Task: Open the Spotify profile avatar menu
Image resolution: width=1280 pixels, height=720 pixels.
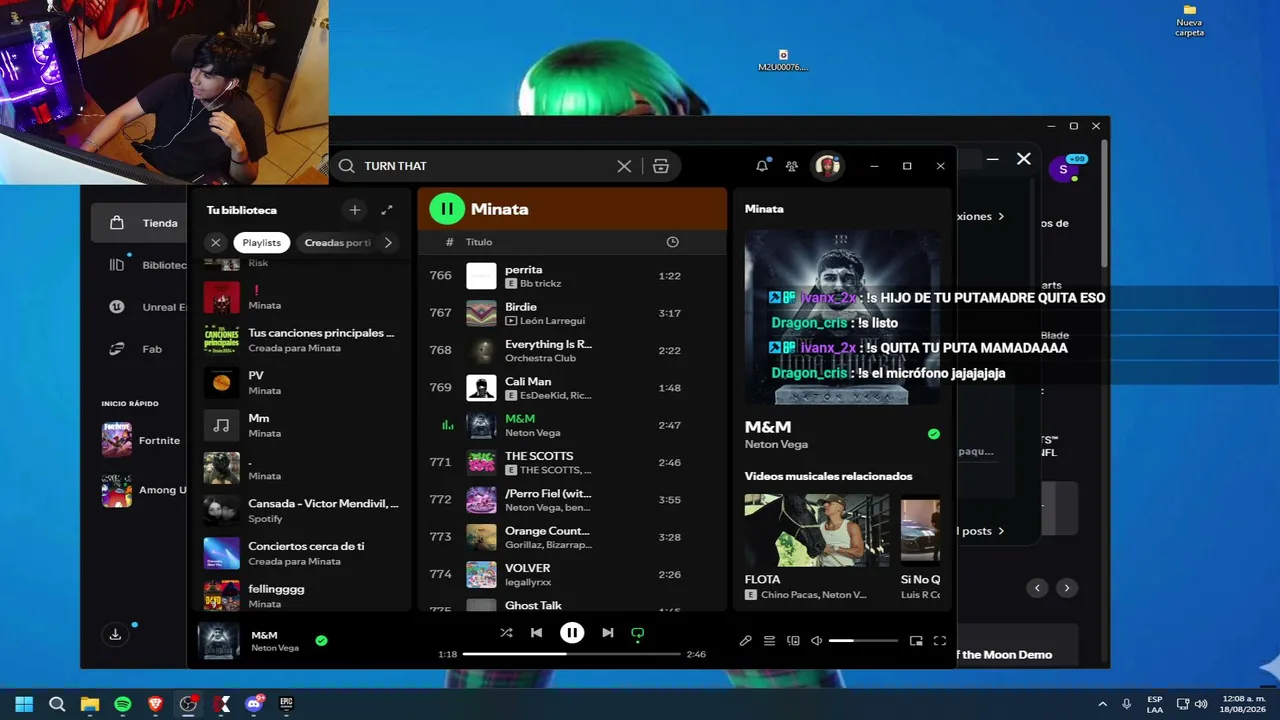Action: click(x=827, y=166)
